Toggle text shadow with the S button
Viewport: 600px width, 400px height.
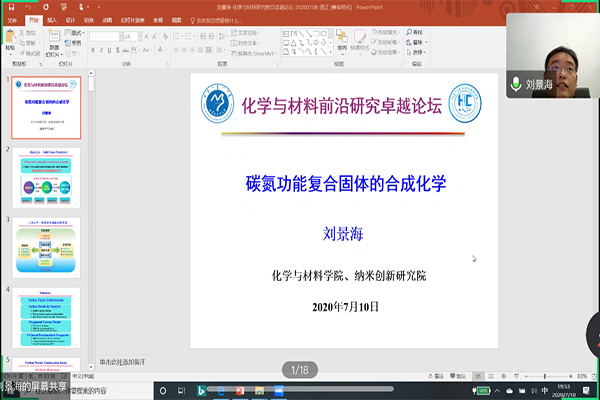117,48
